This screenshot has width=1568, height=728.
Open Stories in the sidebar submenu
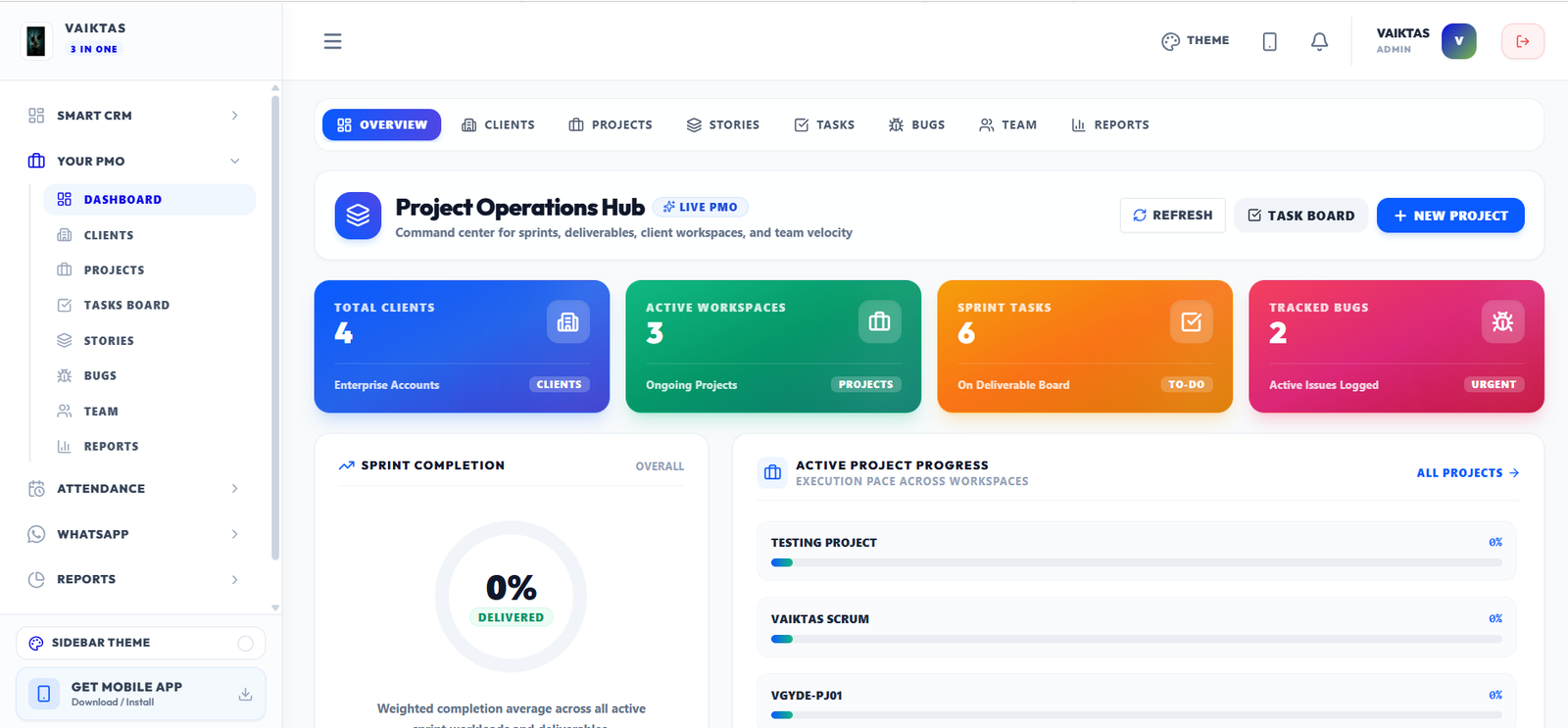150,341
